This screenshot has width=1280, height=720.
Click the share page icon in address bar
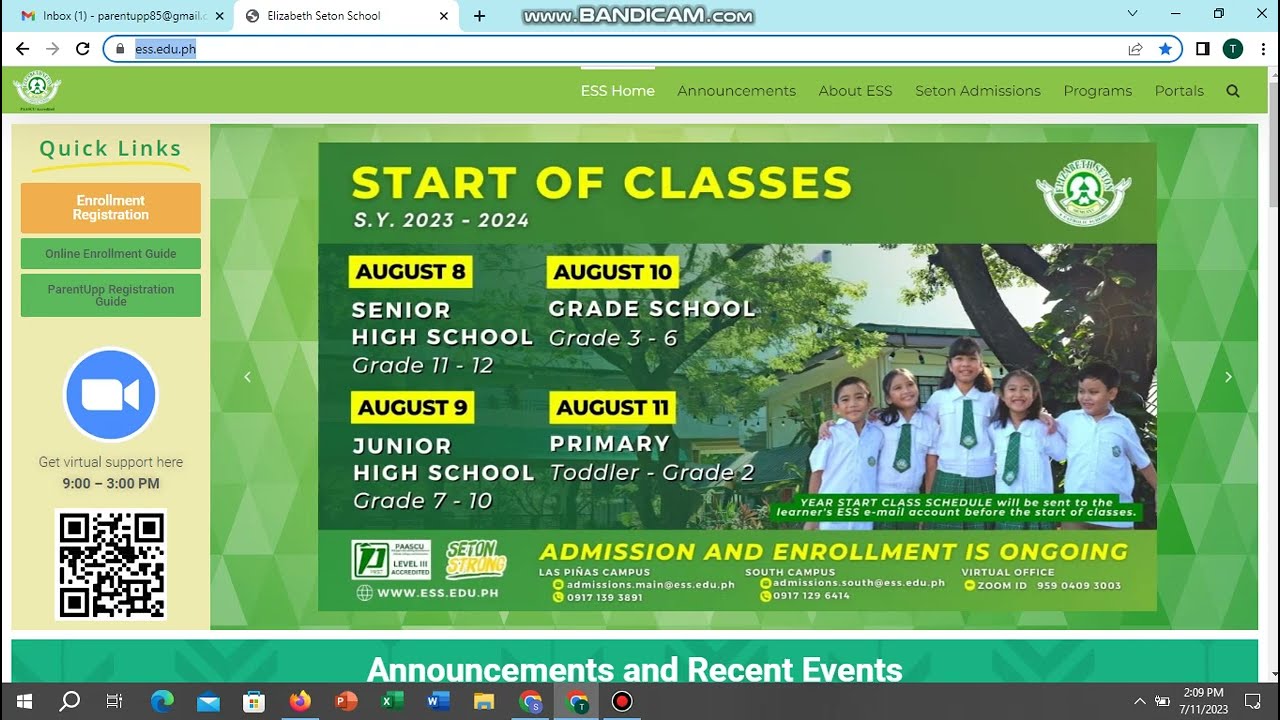point(1135,48)
